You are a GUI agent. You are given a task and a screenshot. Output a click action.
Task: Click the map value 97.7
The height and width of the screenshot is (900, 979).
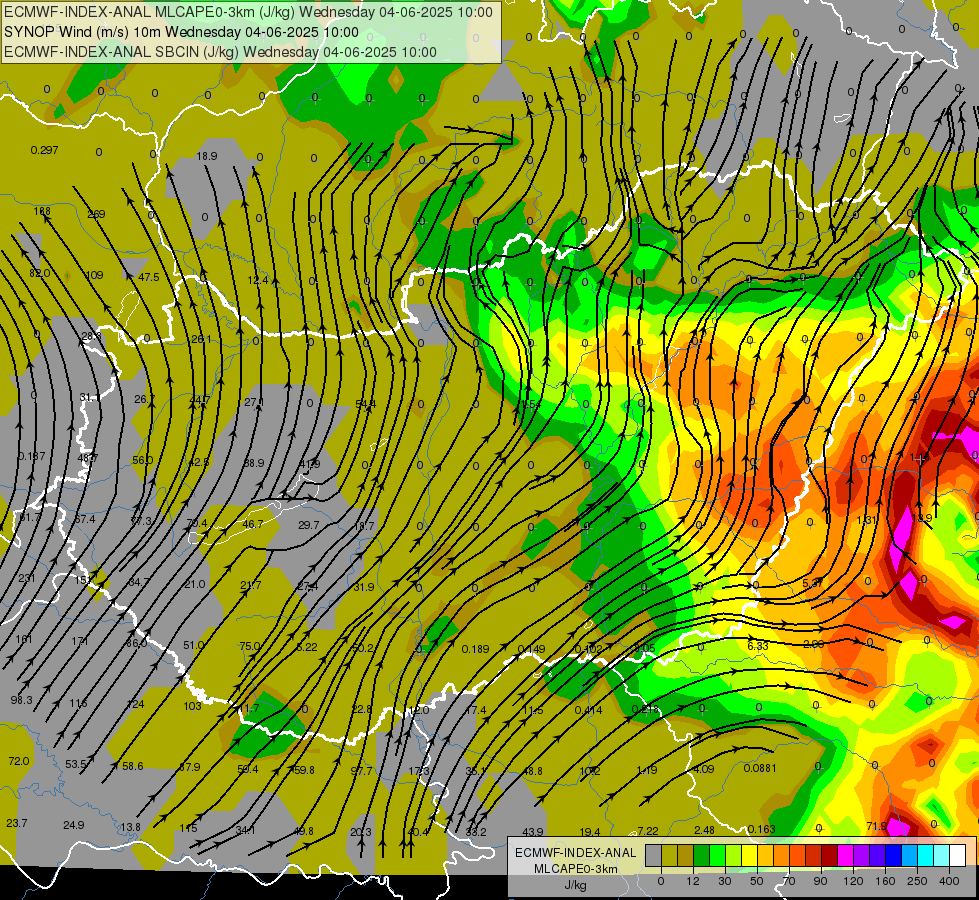[x=361, y=771]
